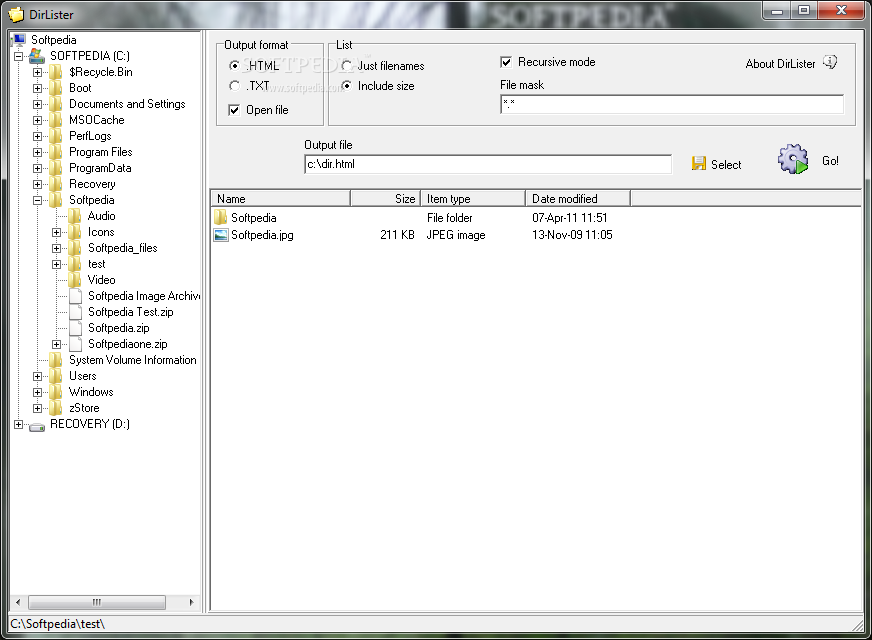Click the Softpedia computer icon in tree
872x640 pixels.
18,39
